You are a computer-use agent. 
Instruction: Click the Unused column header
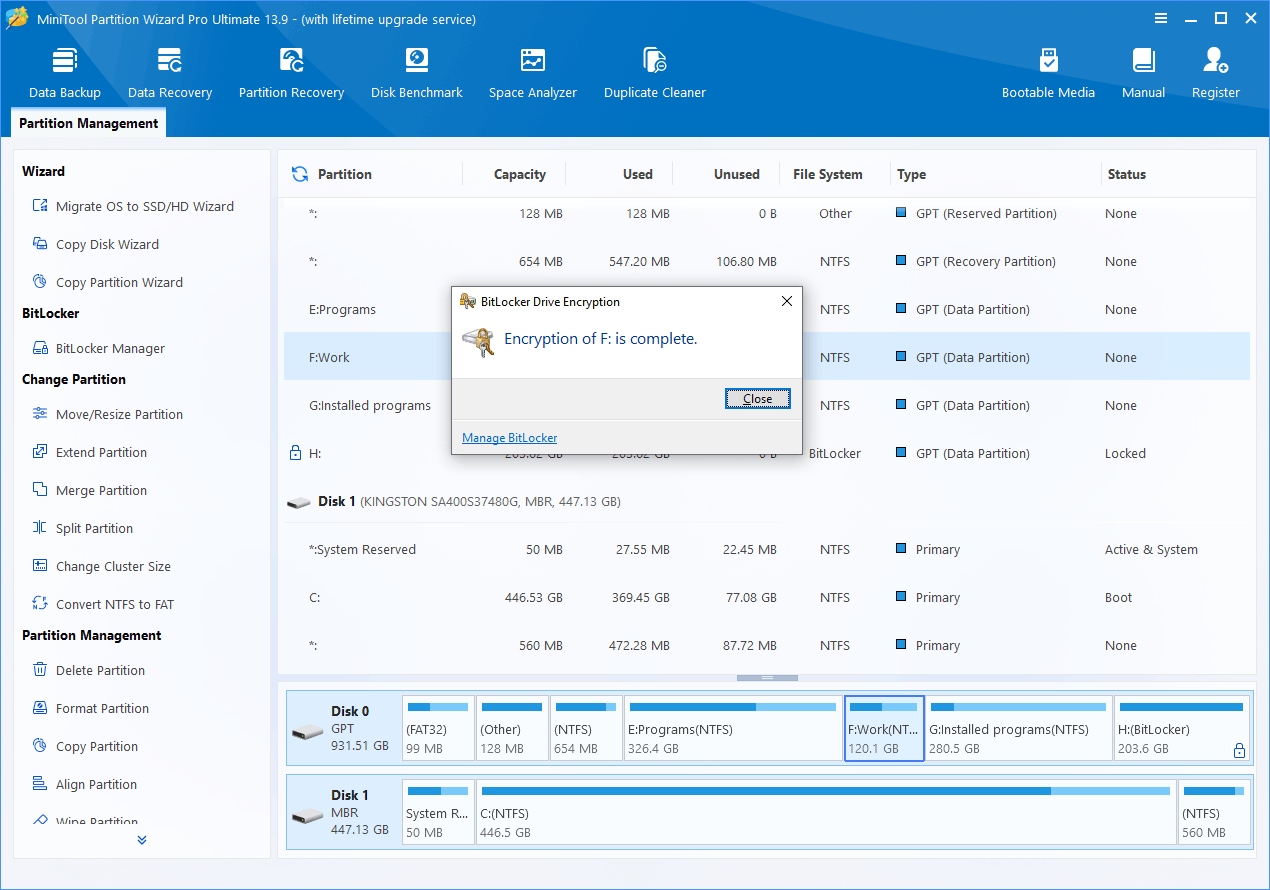pyautogui.click(x=737, y=174)
